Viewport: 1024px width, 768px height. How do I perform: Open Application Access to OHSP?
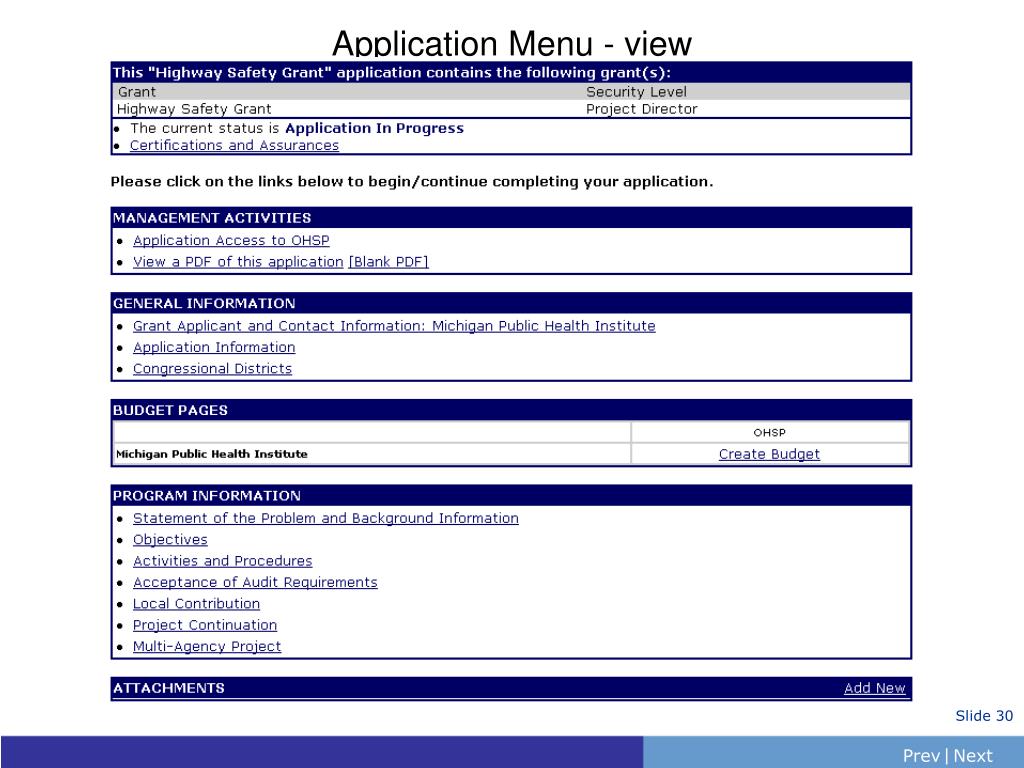click(231, 240)
